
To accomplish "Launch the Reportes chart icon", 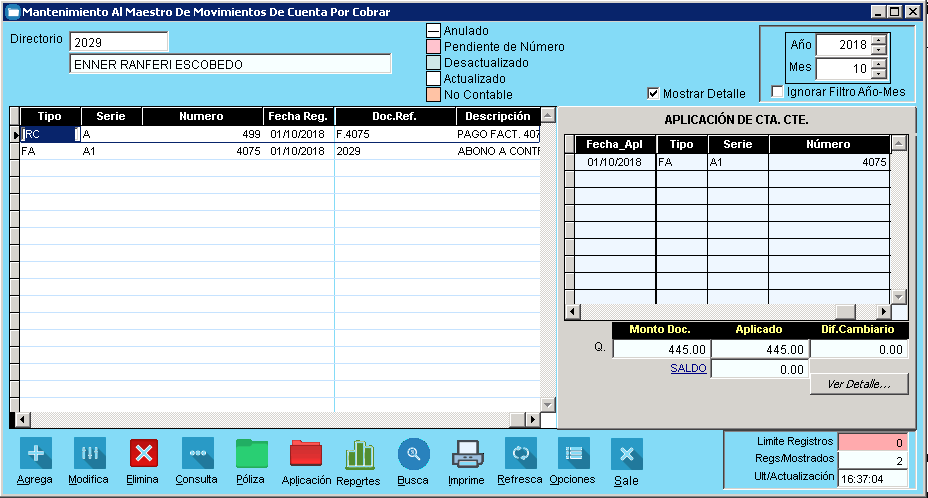I will (359, 454).
